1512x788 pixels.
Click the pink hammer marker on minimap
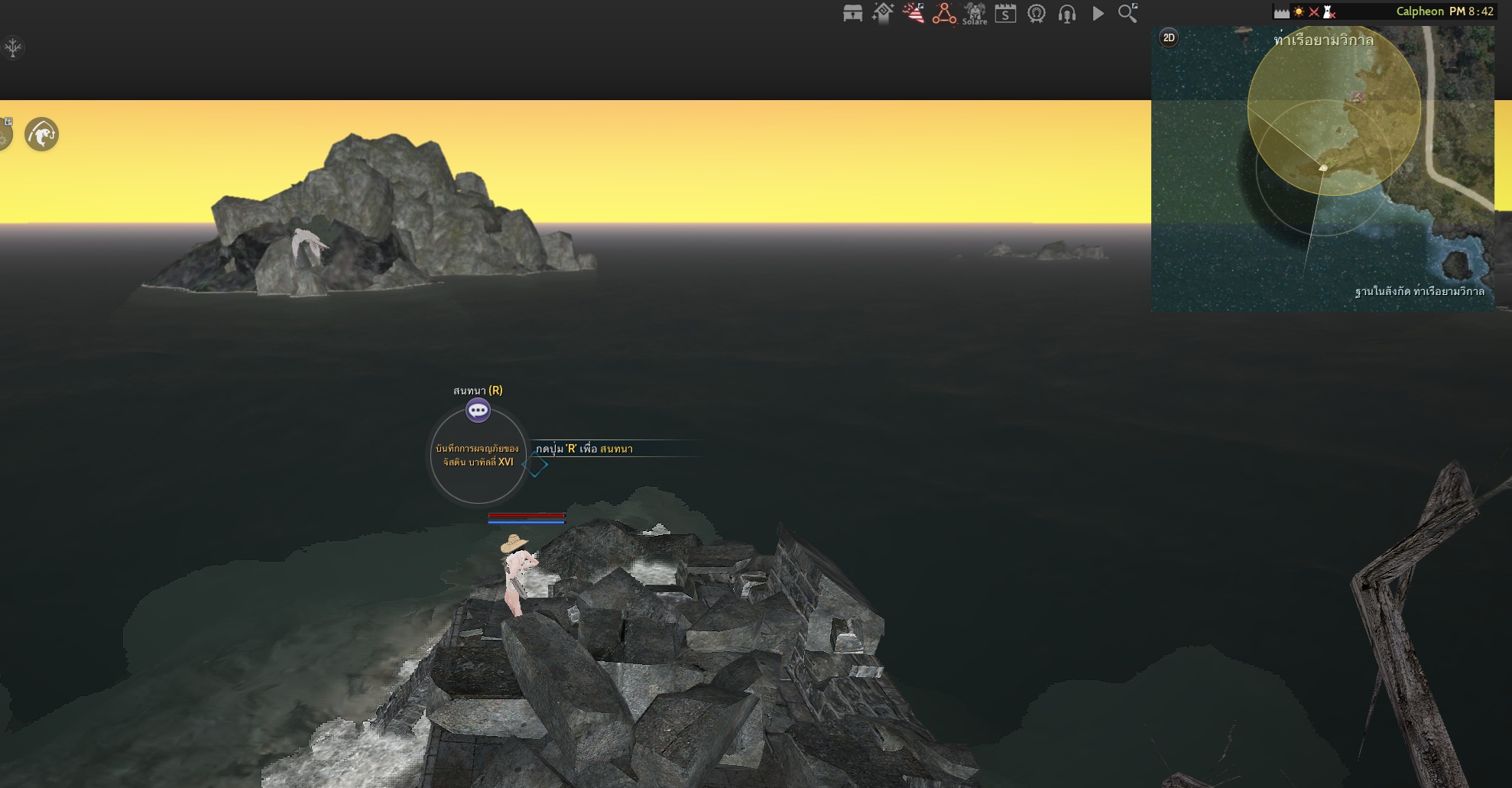click(x=1358, y=96)
